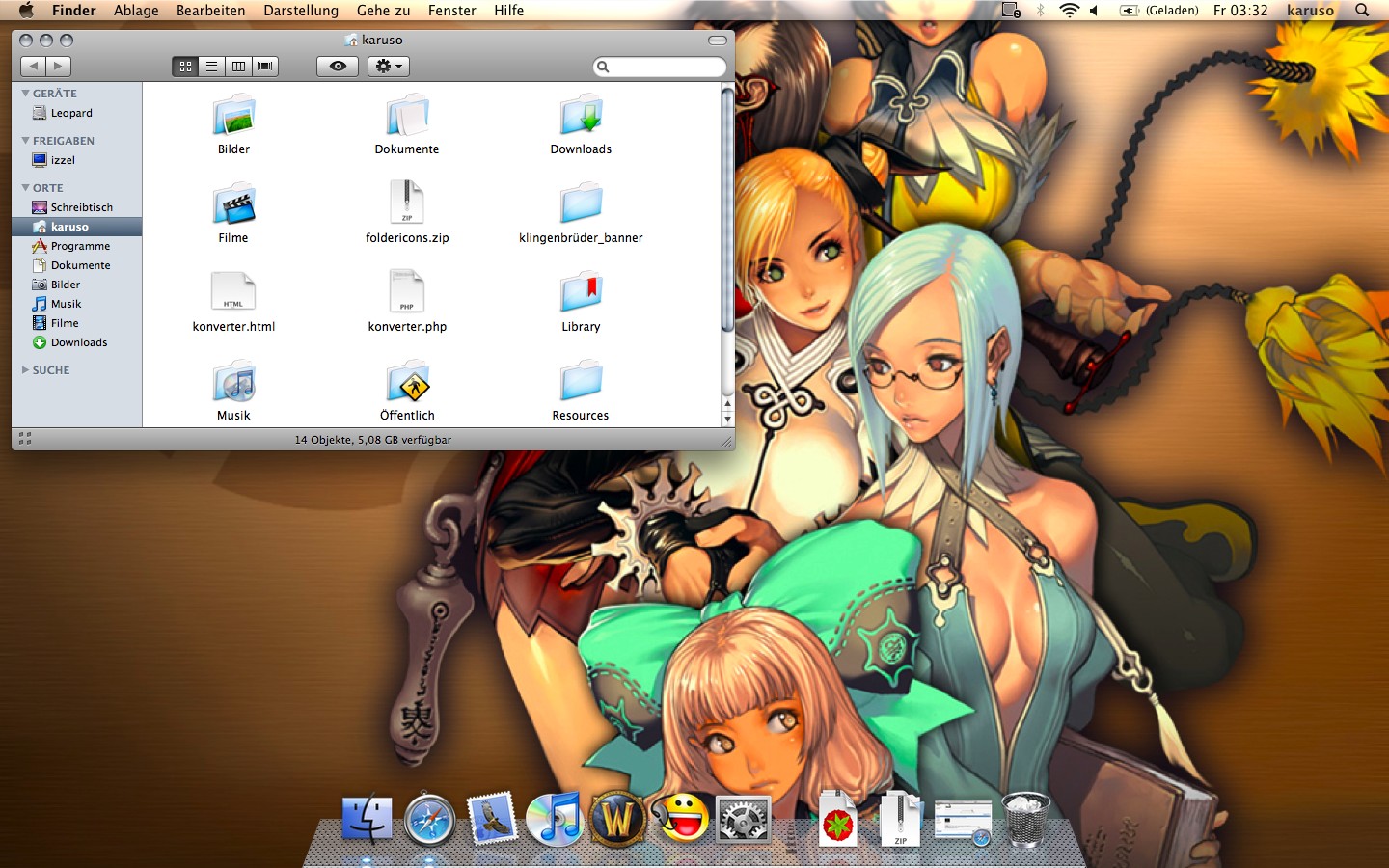Launch Finder from the Dock
The width and height of the screenshot is (1389, 868).
pos(368,820)
